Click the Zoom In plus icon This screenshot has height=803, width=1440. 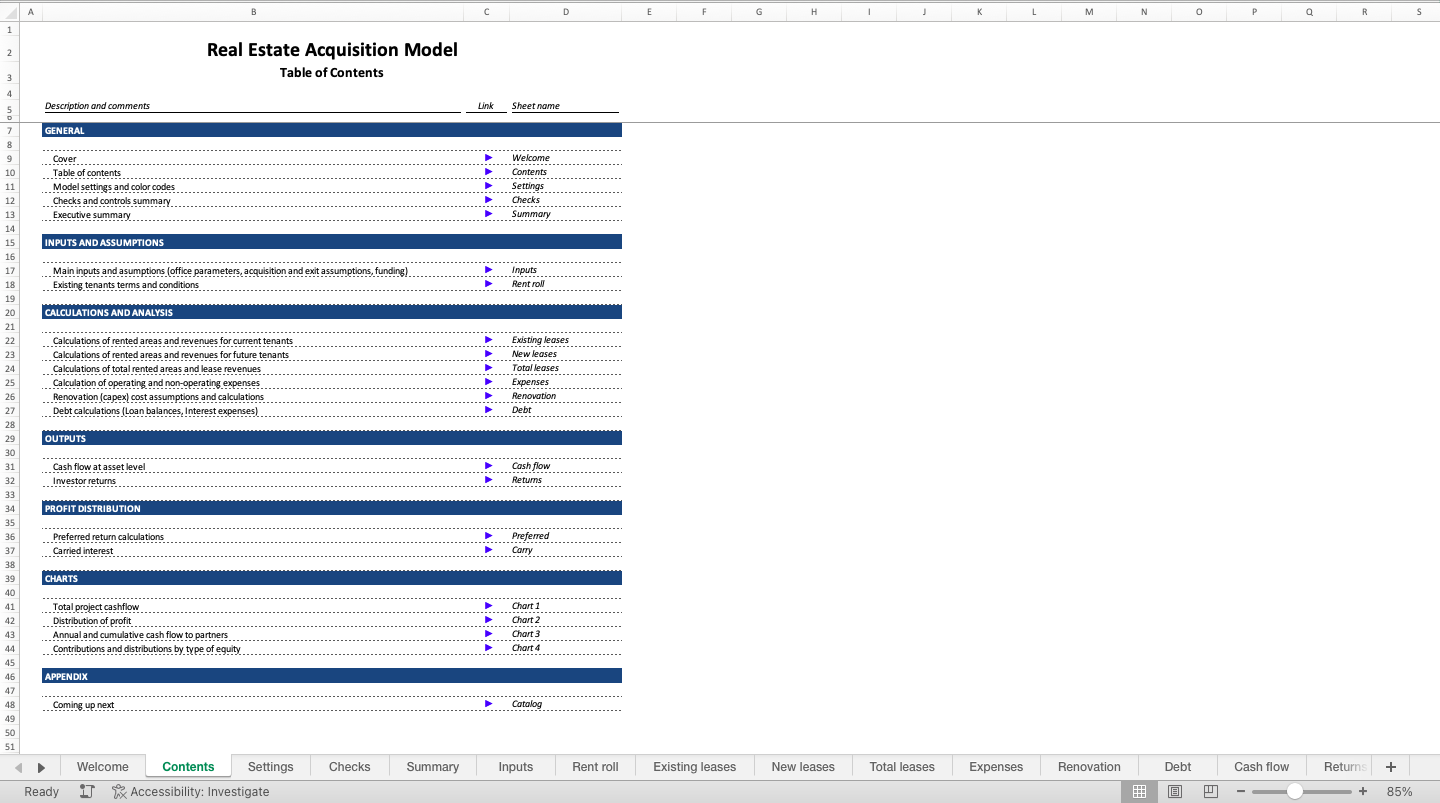pos(1363,791)
